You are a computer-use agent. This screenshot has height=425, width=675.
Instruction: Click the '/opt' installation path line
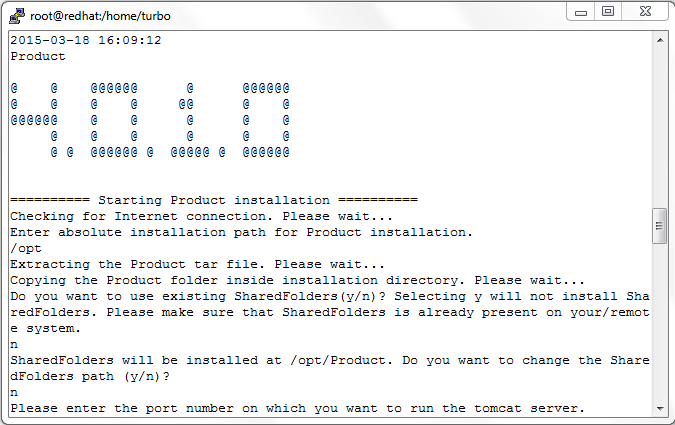[x=26, y=248]
